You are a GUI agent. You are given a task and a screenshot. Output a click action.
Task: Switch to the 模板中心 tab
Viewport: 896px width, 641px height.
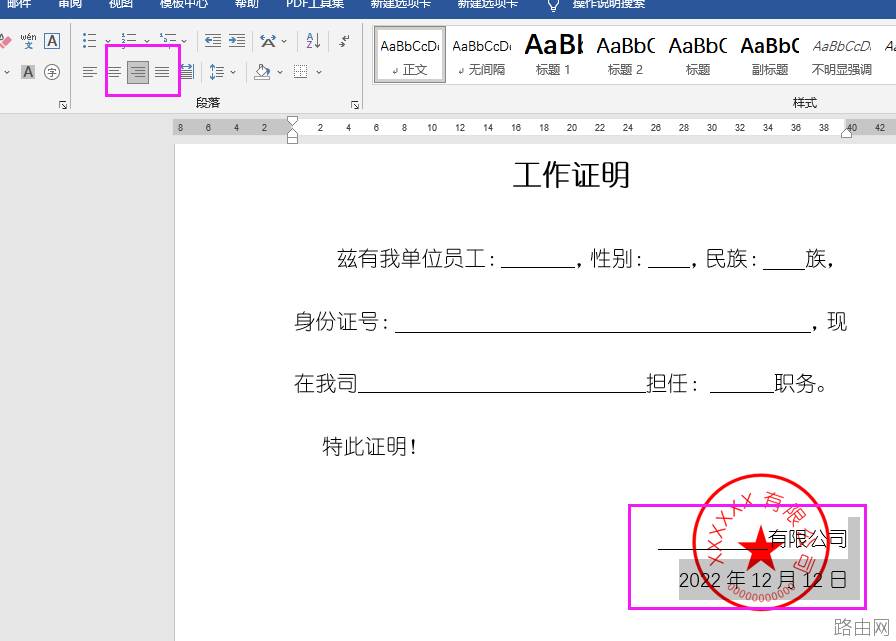coord(183,4)
